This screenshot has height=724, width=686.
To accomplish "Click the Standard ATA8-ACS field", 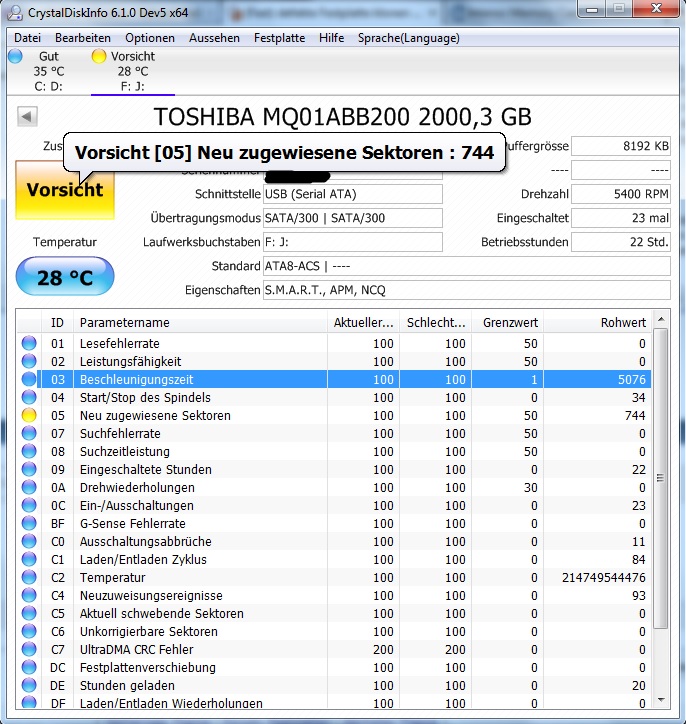I will pyautogui.click(x=467, y=266).
